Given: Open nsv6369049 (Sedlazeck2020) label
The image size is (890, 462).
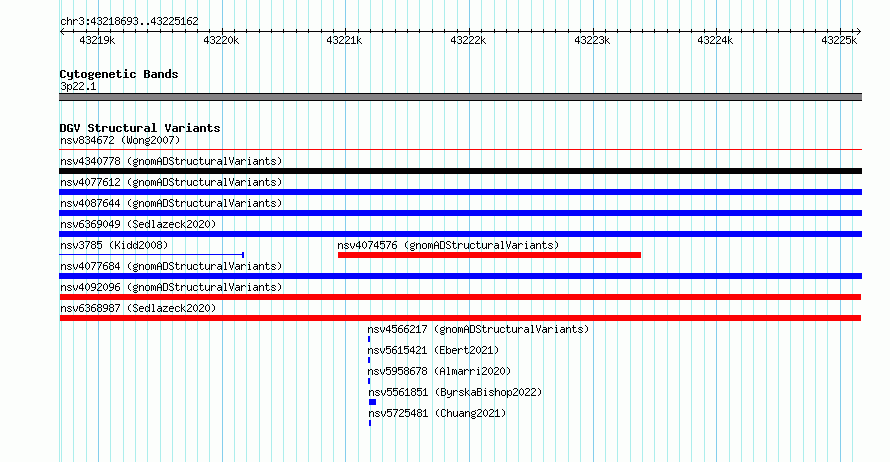Looking at the screenshot, I should coord(138,224).
